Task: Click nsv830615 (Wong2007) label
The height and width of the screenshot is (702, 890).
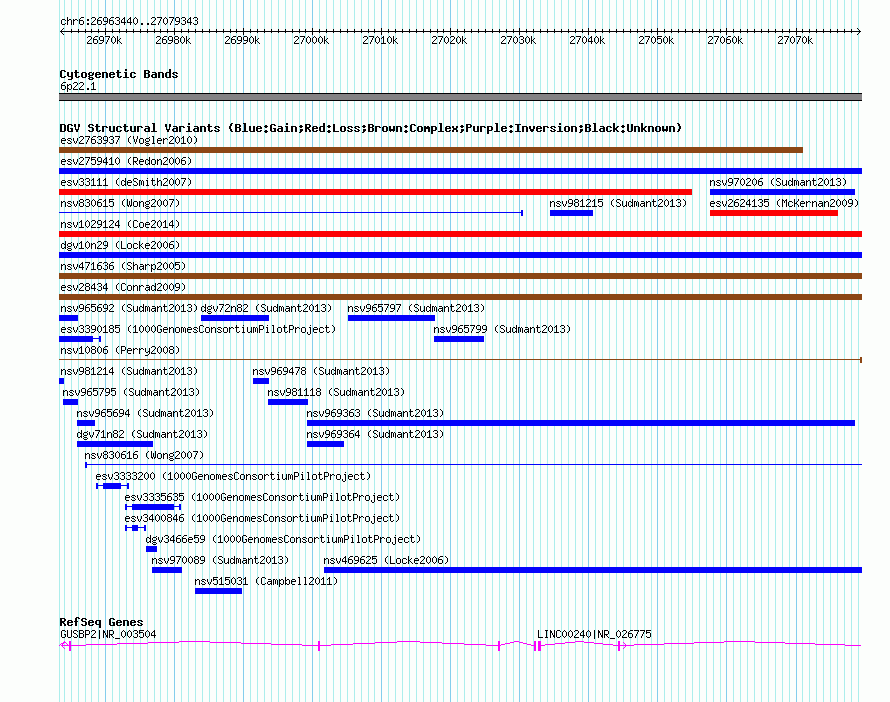Action: tap(120, 203)
